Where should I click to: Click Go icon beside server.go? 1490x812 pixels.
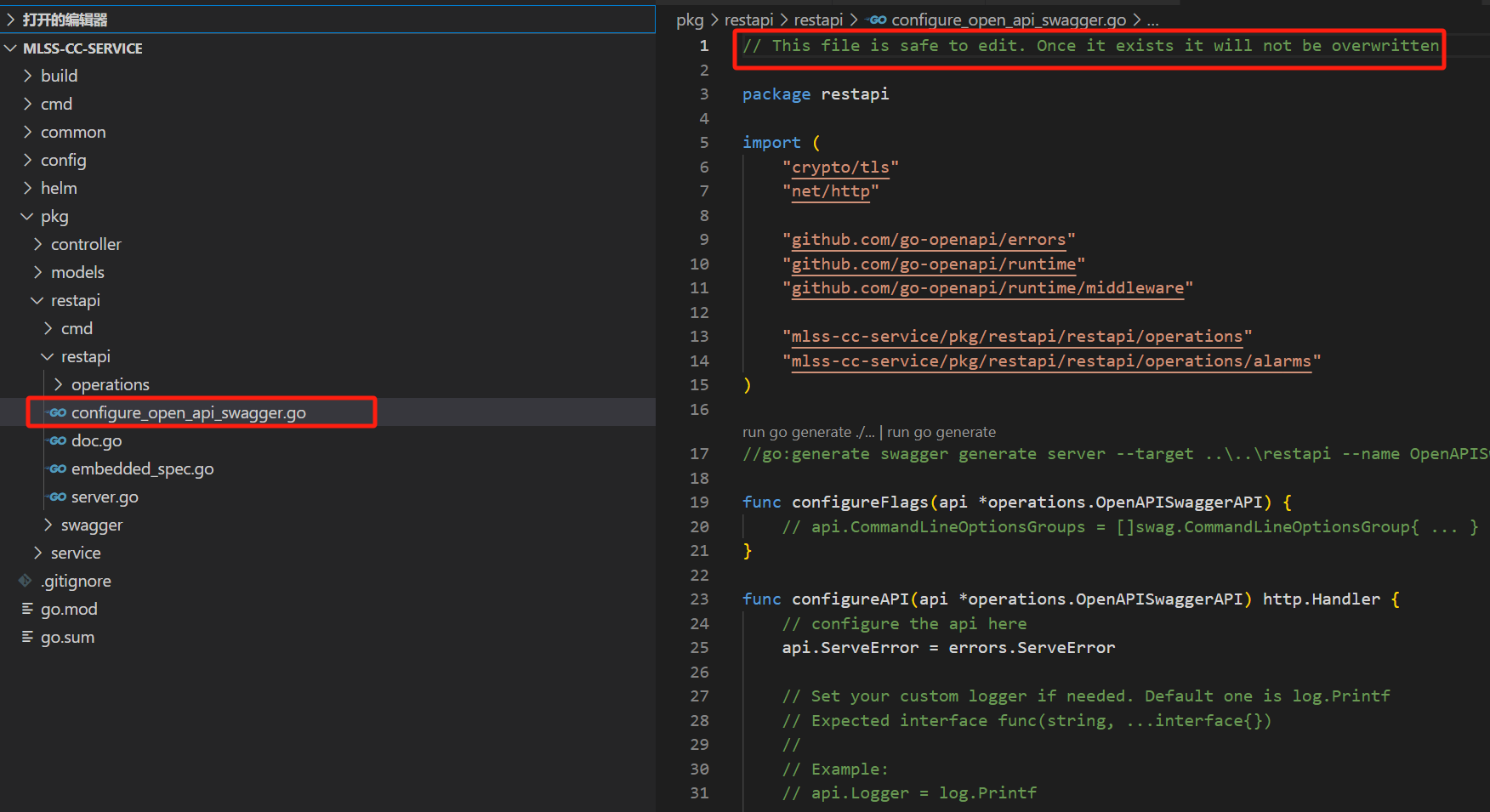click(x=58, y=497)
